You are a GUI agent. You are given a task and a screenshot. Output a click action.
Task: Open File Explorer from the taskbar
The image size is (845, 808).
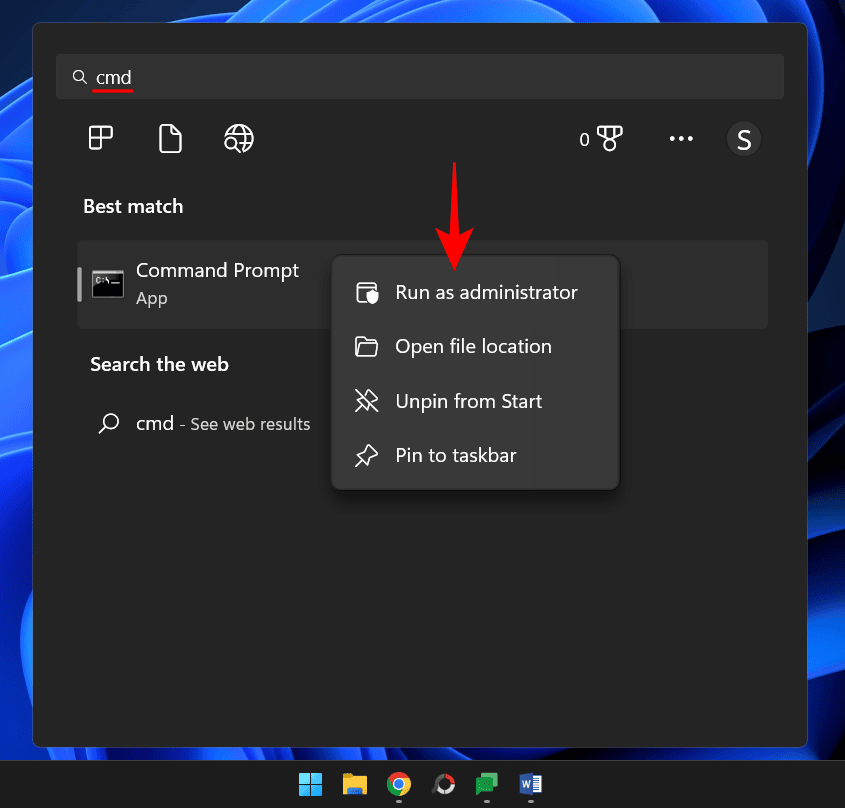pyautogui.click(x=354, y=785)
